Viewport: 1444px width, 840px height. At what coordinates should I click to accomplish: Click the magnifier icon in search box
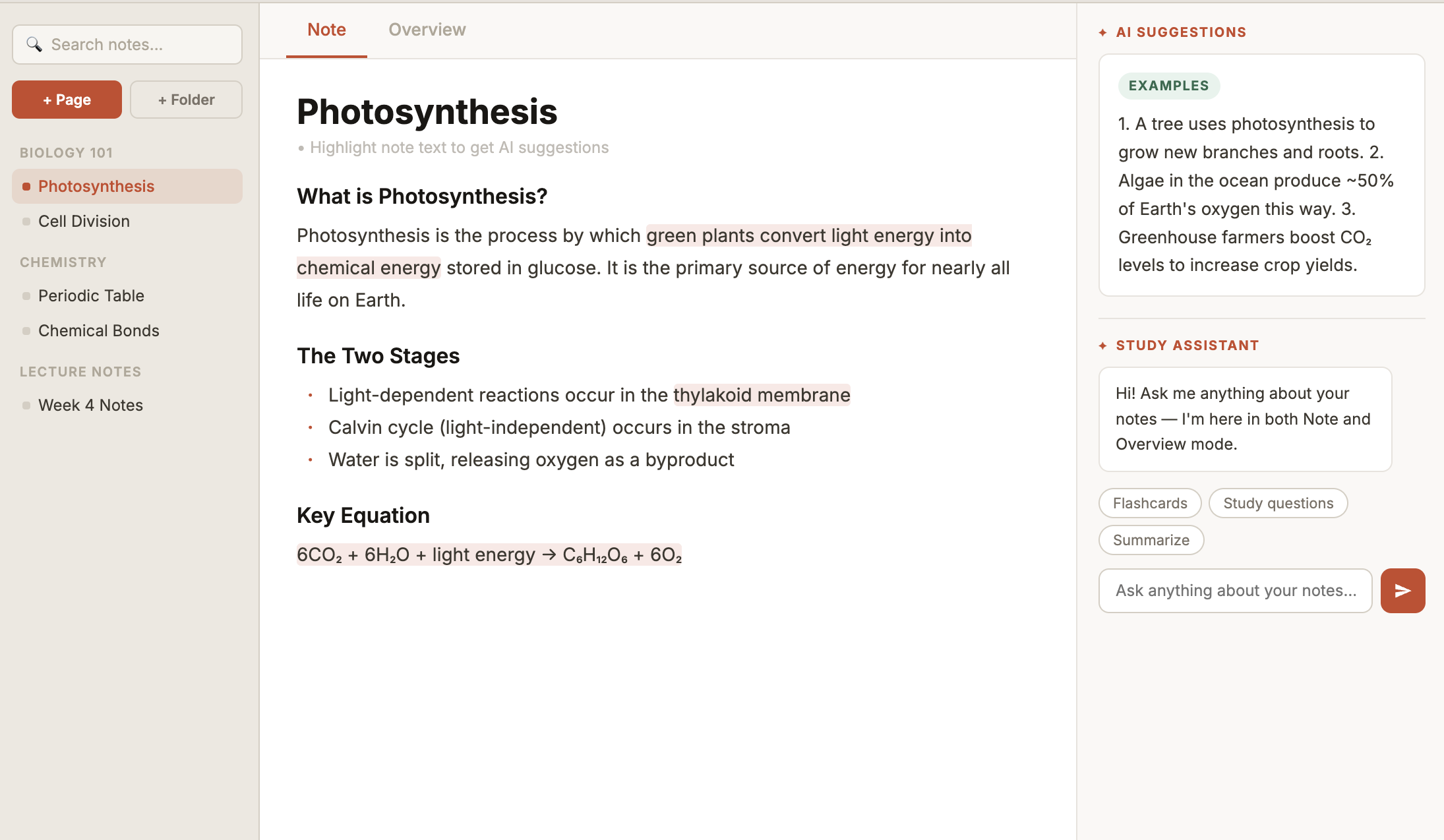point(34,45)
